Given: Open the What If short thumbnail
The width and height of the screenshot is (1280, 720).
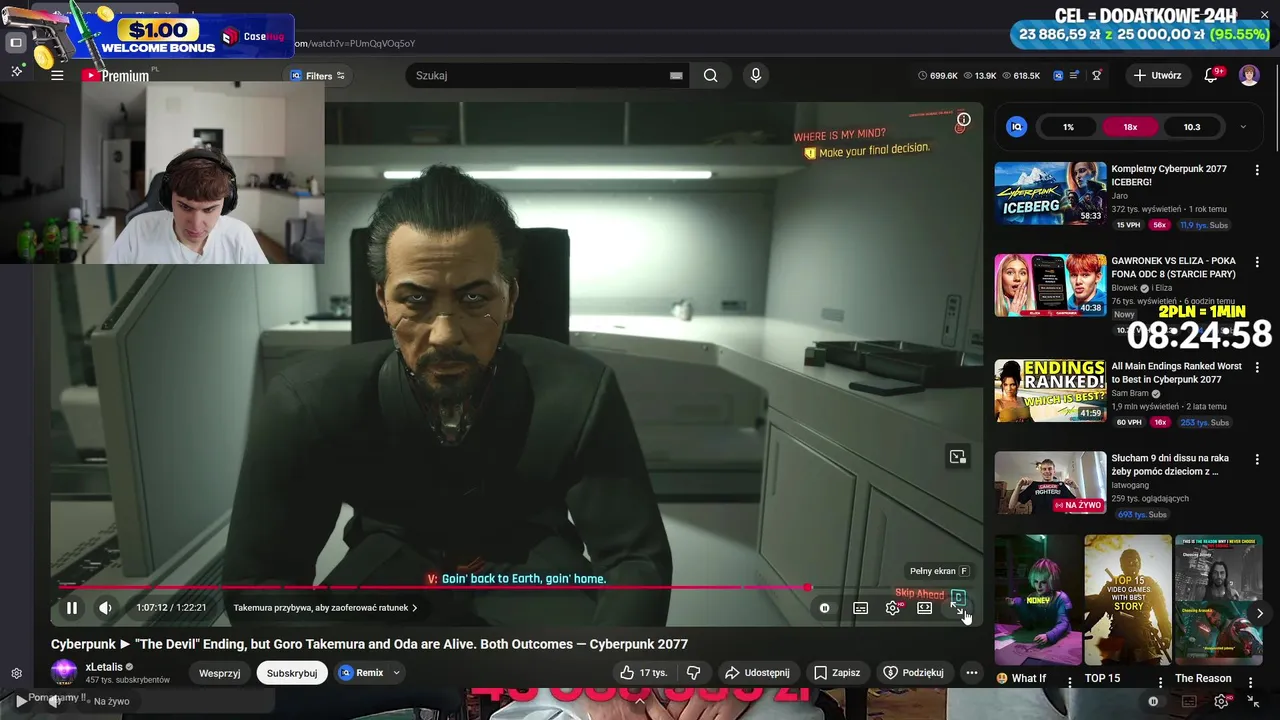Looking at the screenshot, I should [x=1038, y=600].
